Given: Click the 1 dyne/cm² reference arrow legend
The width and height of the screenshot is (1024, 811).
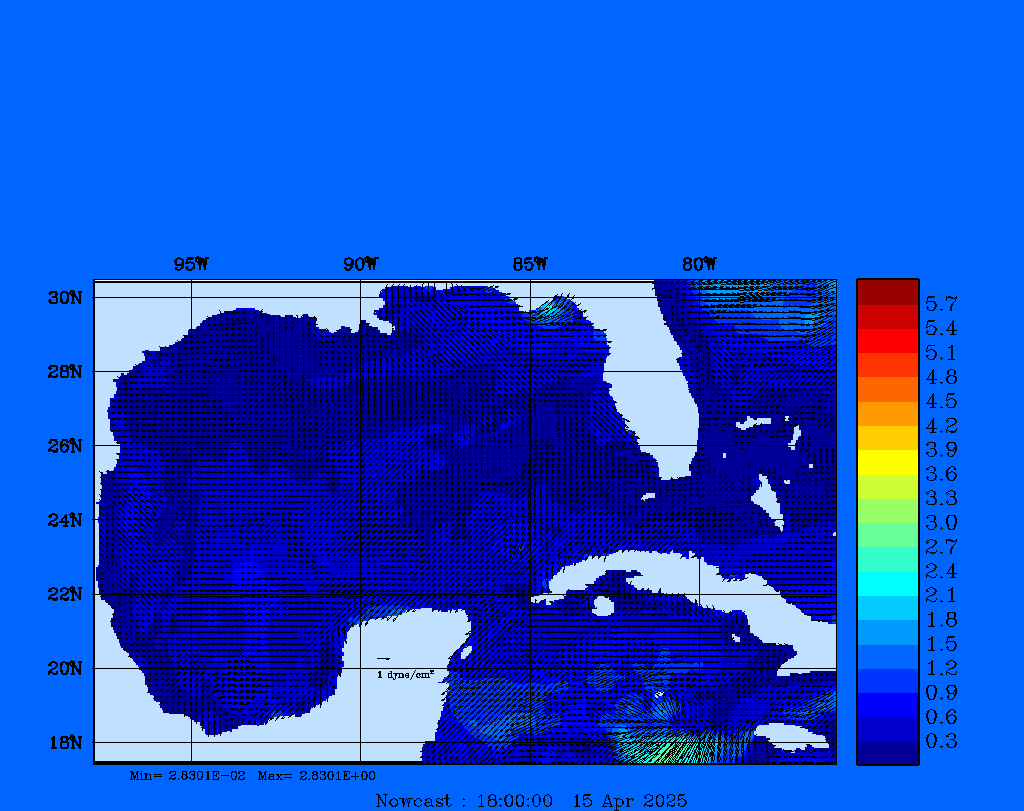Looking at the screenshot, I should click(x=403, y=668).
